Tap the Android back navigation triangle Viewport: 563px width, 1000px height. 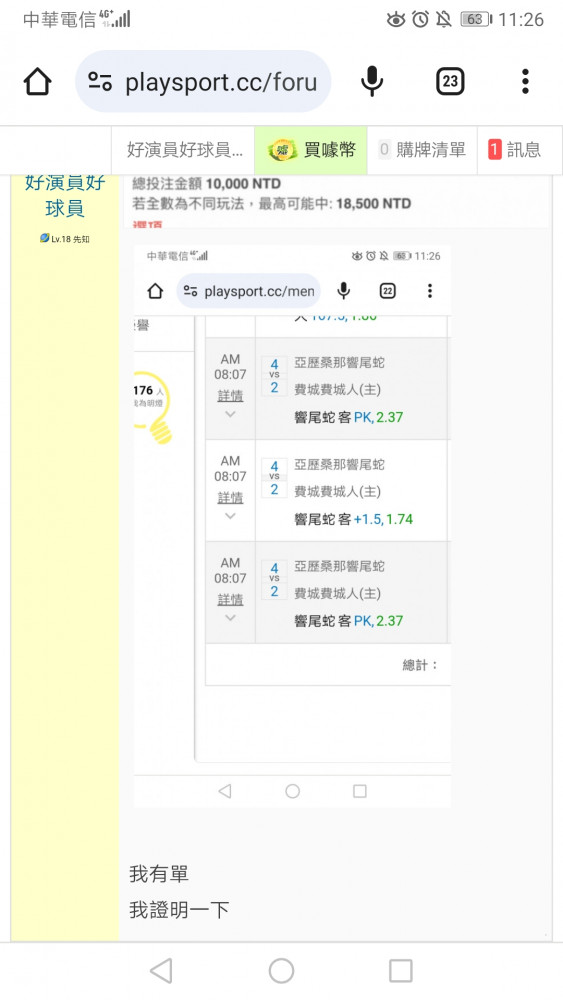tap(161, 971)
